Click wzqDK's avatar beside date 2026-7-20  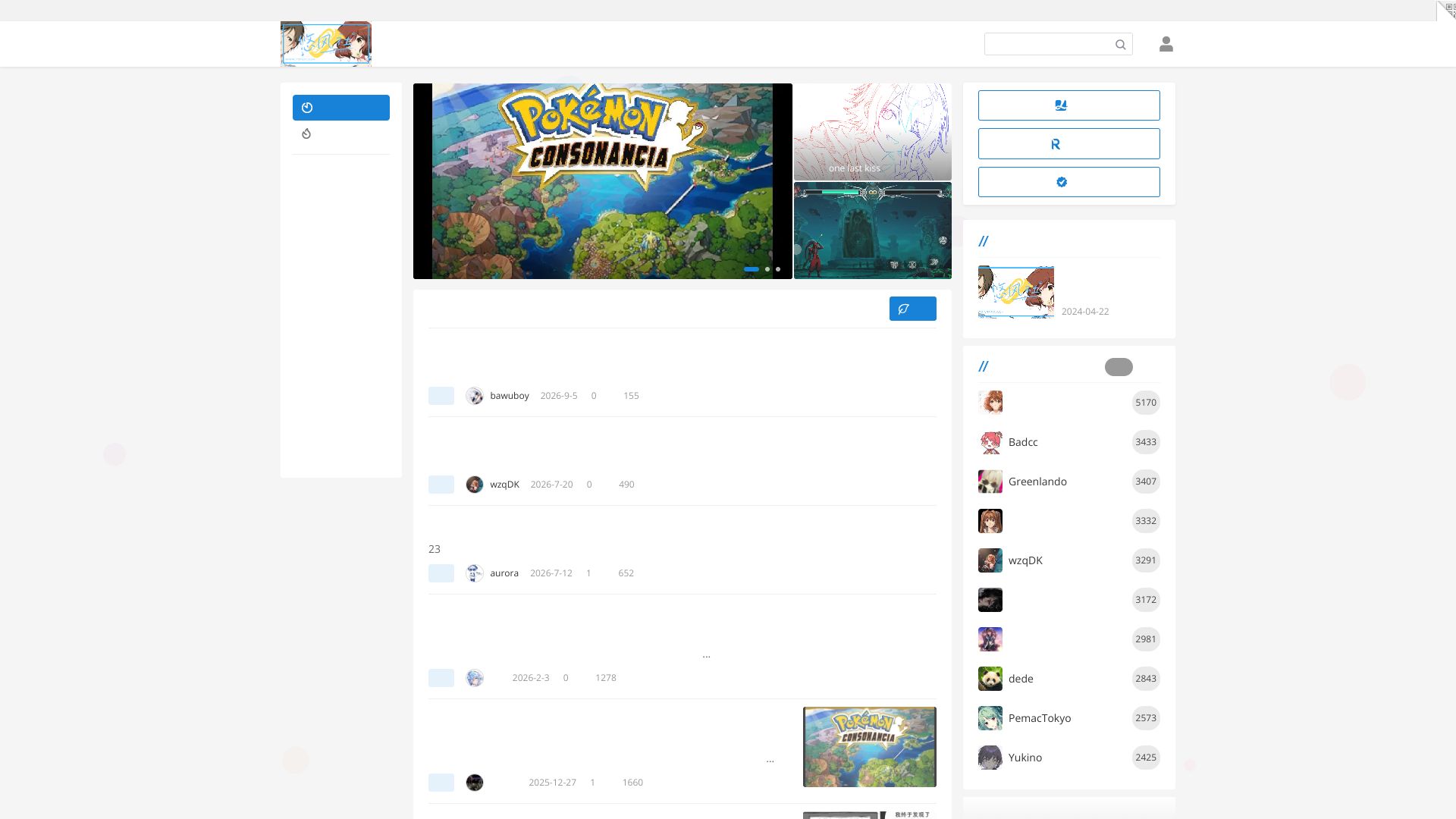[475, 485]
